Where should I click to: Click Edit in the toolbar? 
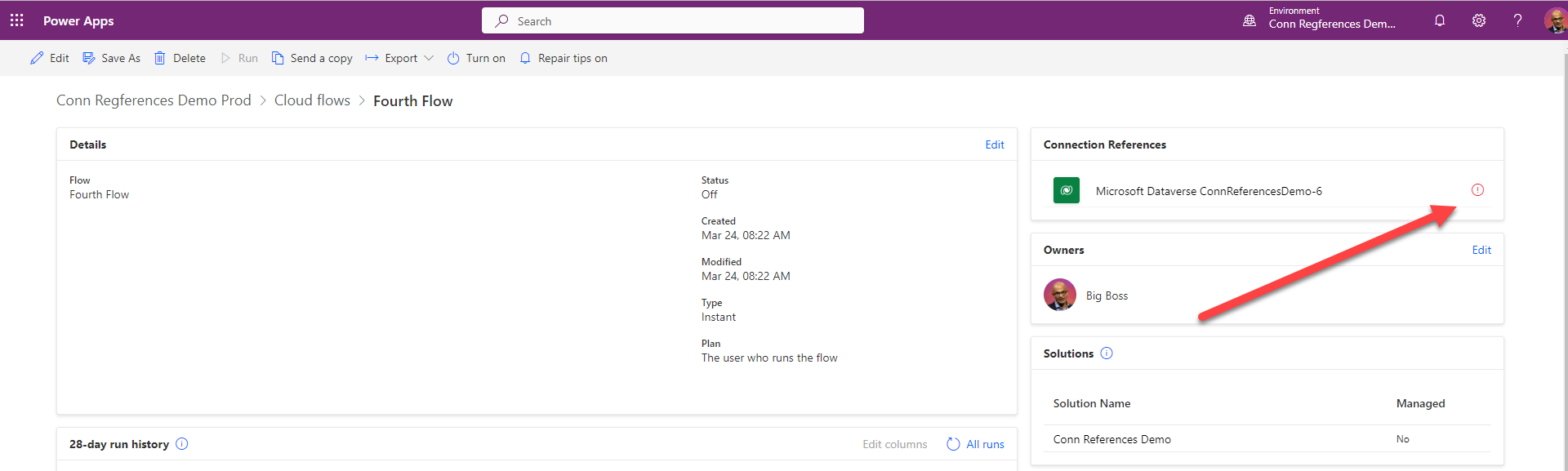click(50, 58)
